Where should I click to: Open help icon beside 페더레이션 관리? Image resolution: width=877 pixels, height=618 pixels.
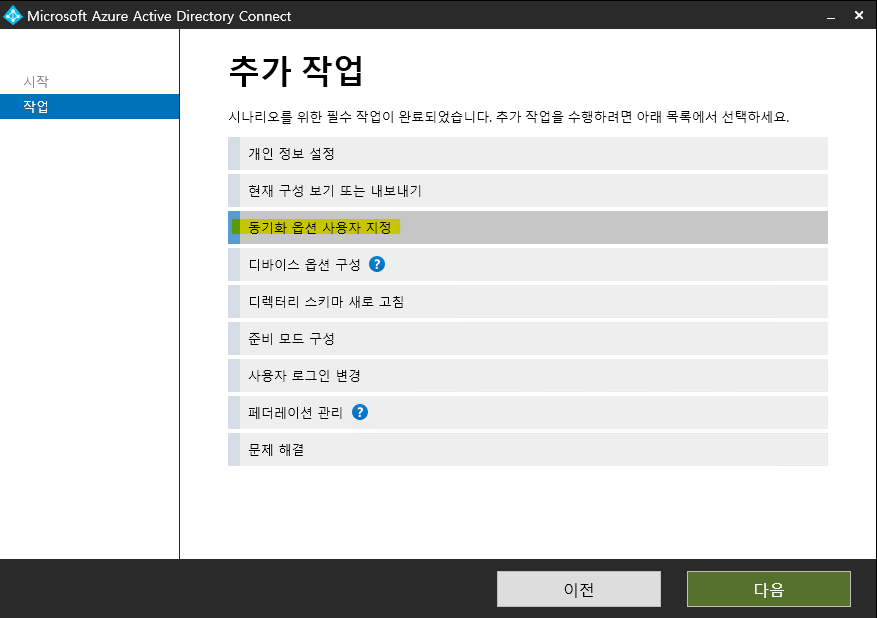point(360,412)
